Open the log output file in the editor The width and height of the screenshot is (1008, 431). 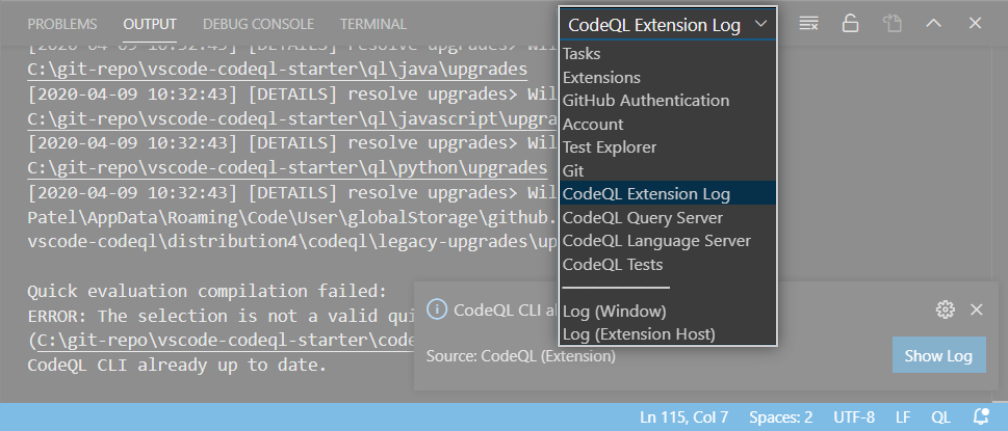pyautogui.click(x=892, y=24)
